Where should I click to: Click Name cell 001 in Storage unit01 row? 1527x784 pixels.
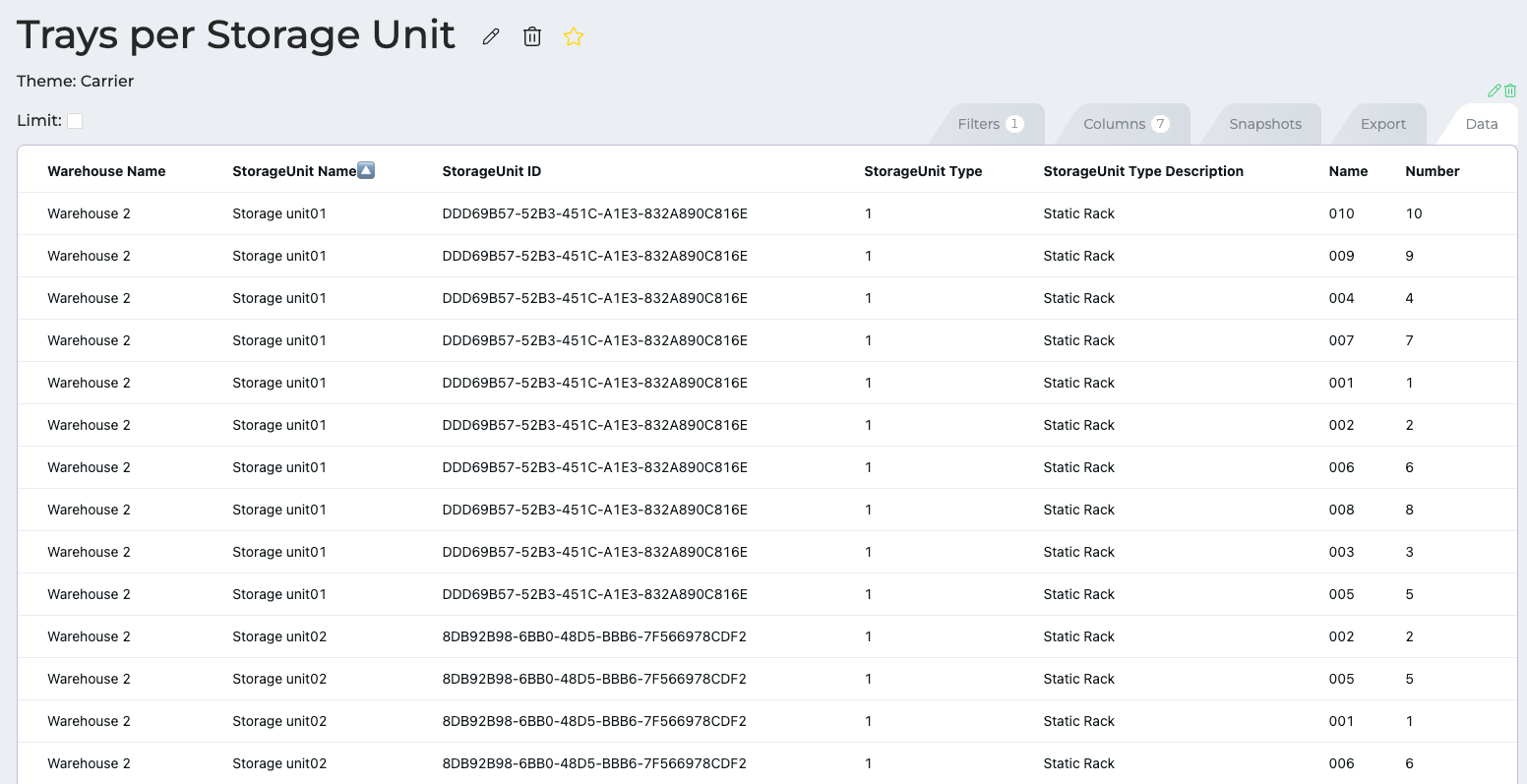point(1341,383)
